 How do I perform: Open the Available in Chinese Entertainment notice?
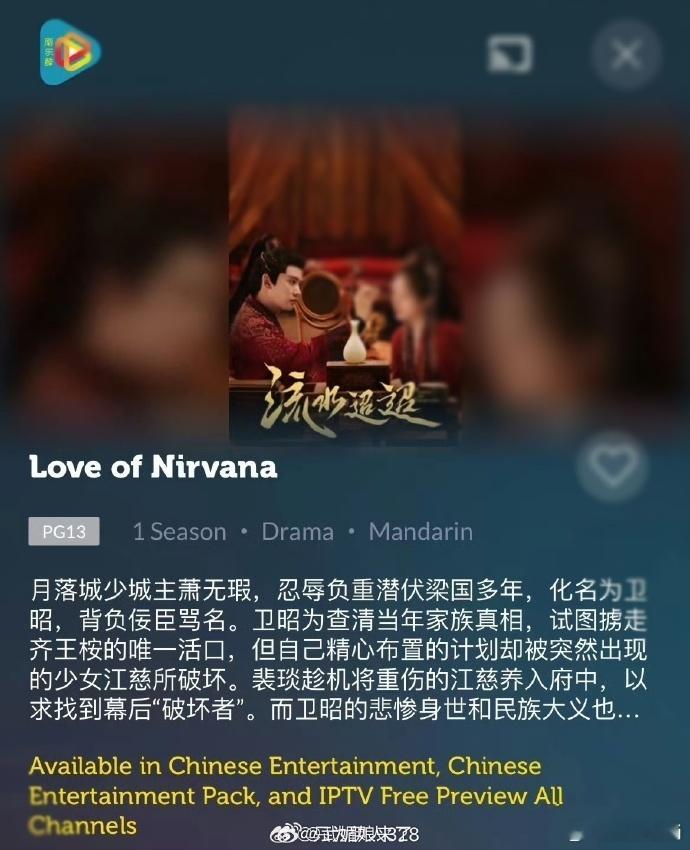[296, 796]
